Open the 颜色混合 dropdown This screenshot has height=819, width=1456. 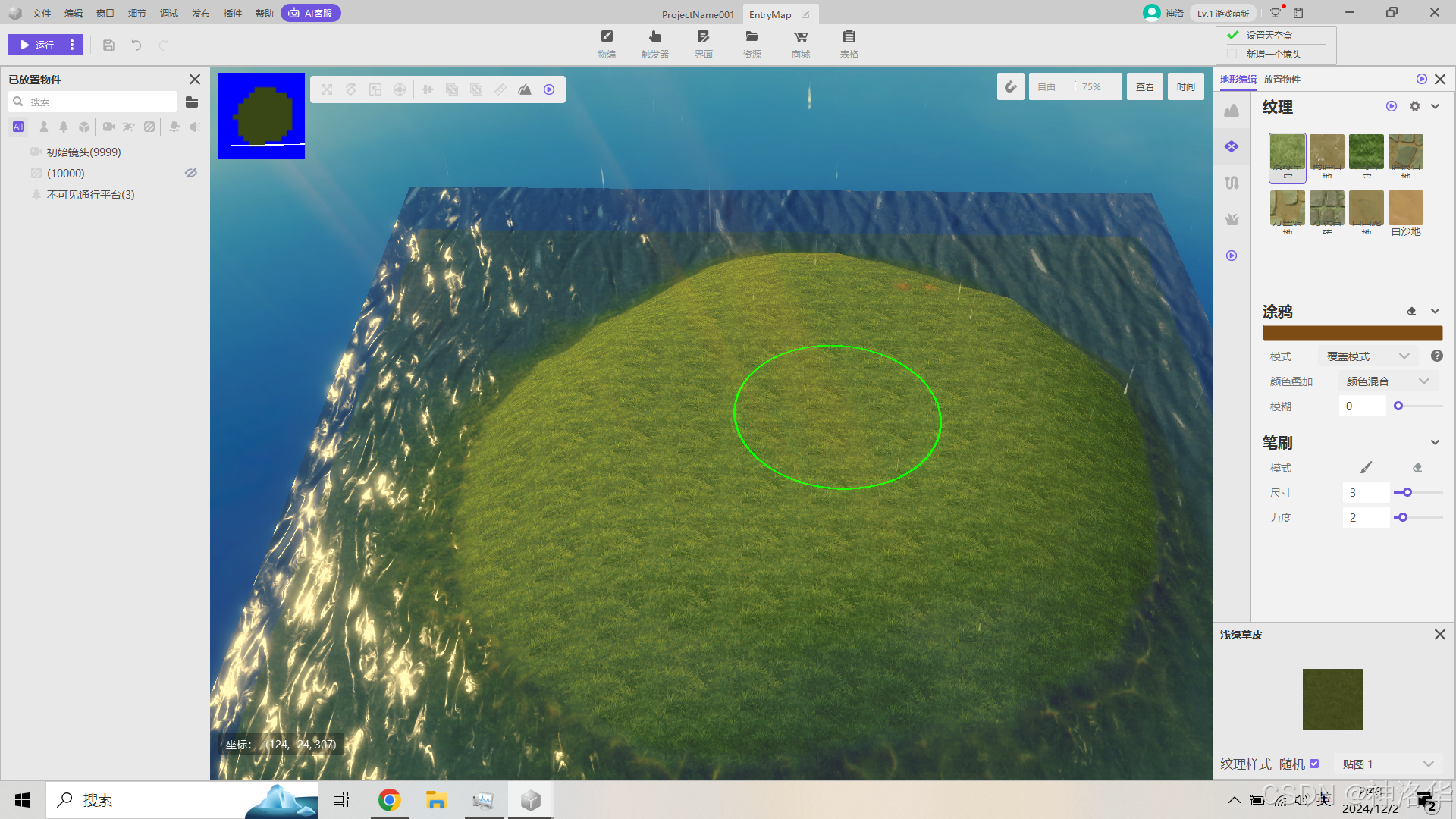[1387, 381]
